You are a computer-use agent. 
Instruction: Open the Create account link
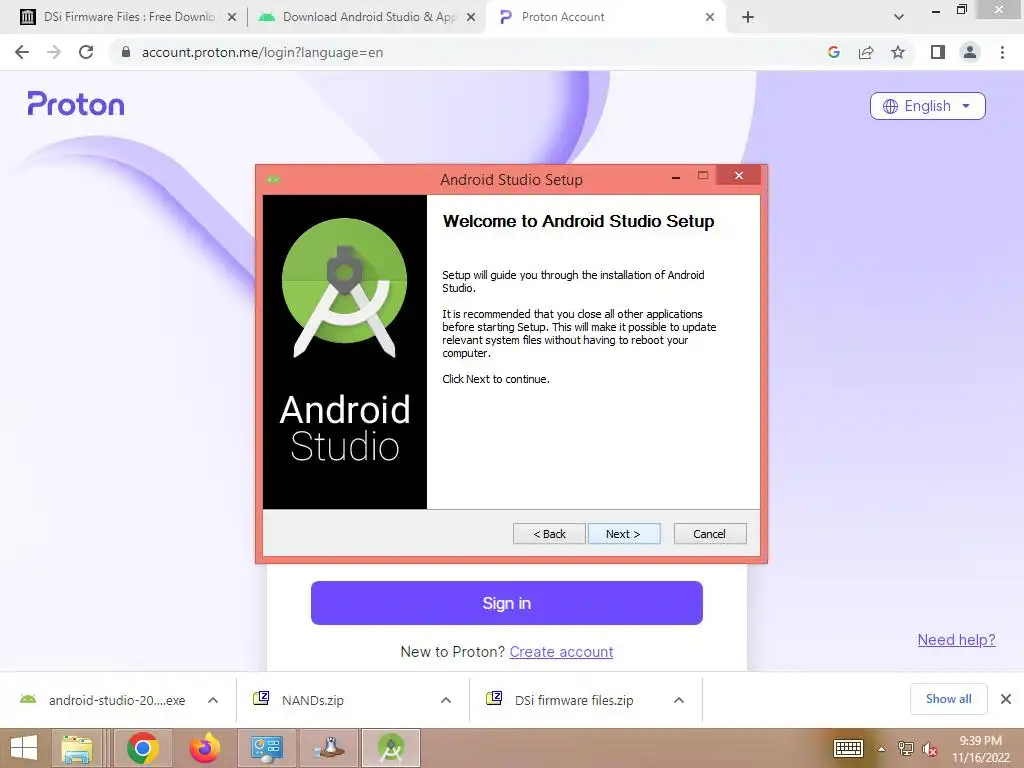561,652
